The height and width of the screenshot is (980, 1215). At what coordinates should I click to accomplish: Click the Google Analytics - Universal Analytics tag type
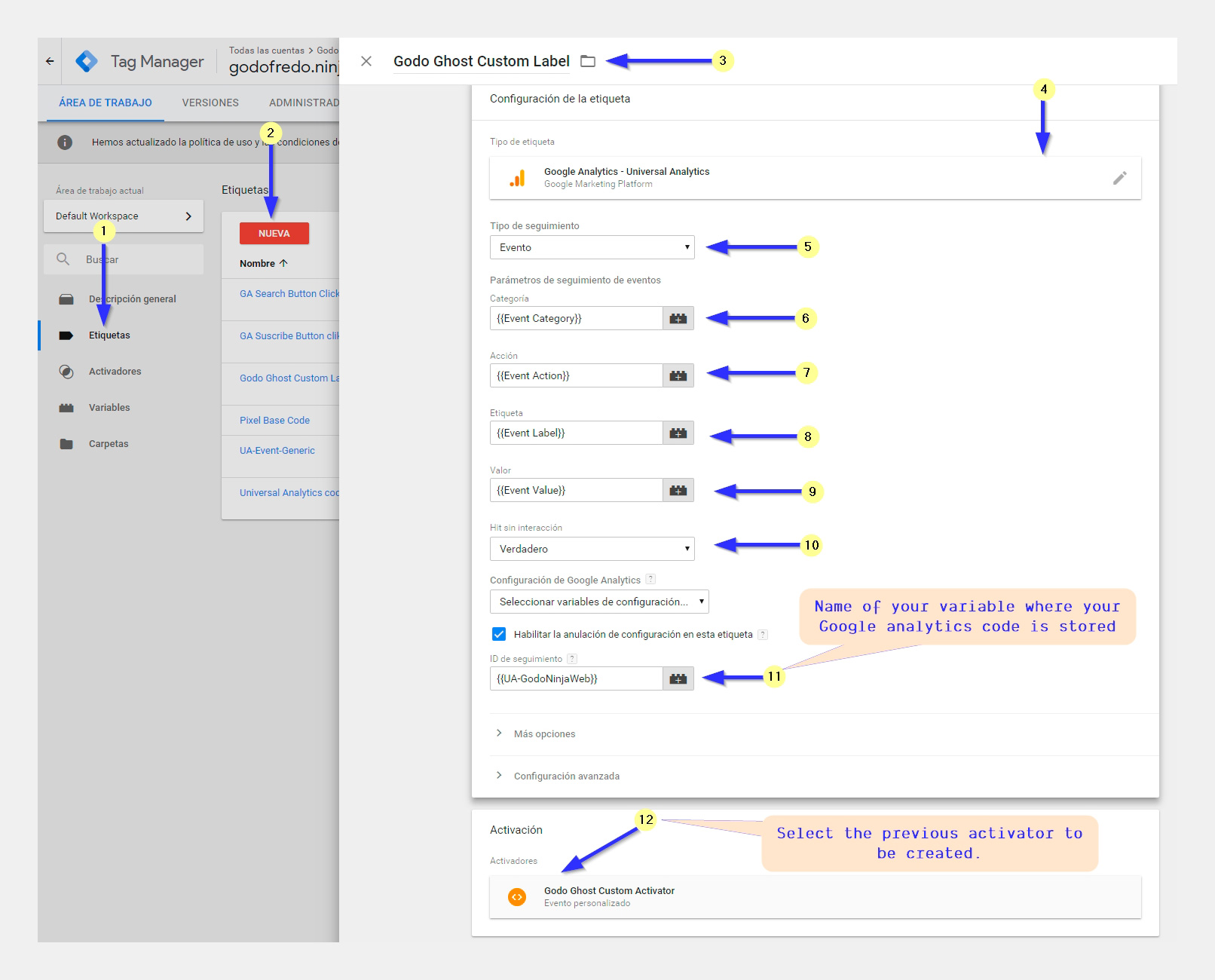coord(816,178)
